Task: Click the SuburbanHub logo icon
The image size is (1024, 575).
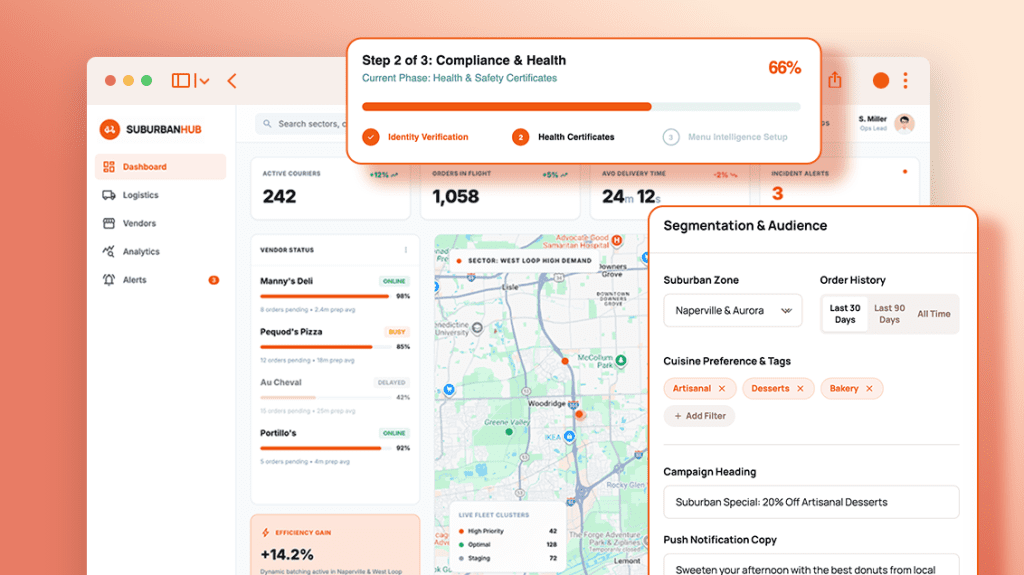Action: tap(109, 129)
